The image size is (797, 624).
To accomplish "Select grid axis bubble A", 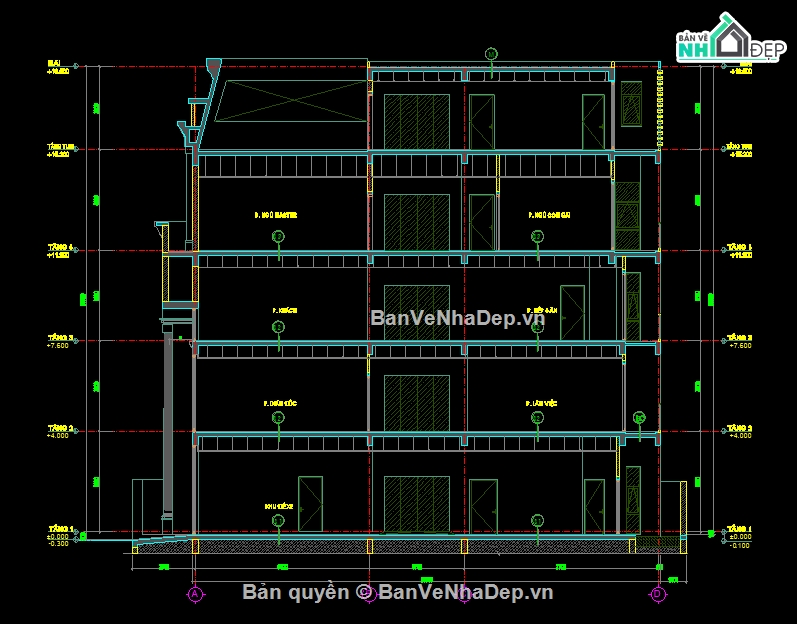I will click(x=195, y=594).
